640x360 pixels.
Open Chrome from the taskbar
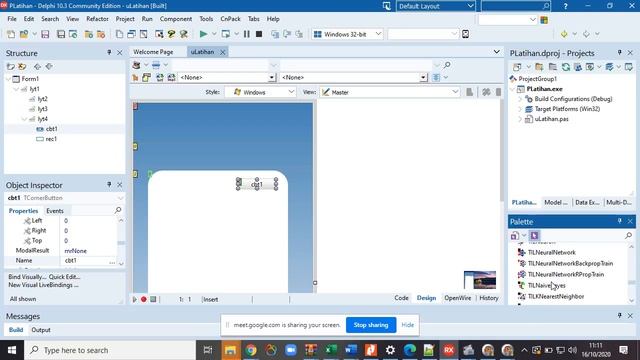[251, 350]
